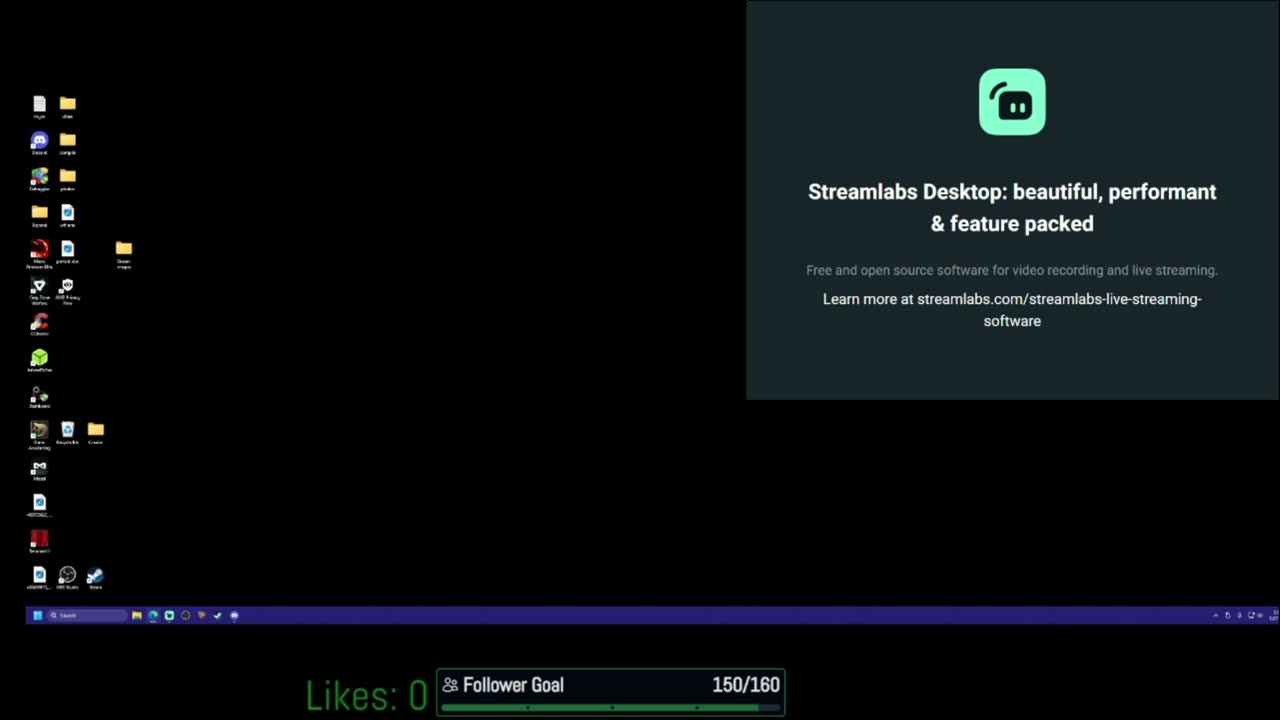The height and width of the screenshot is (720, 1280).
Task: Click the taskbar Search box
Action: [87, 615]
